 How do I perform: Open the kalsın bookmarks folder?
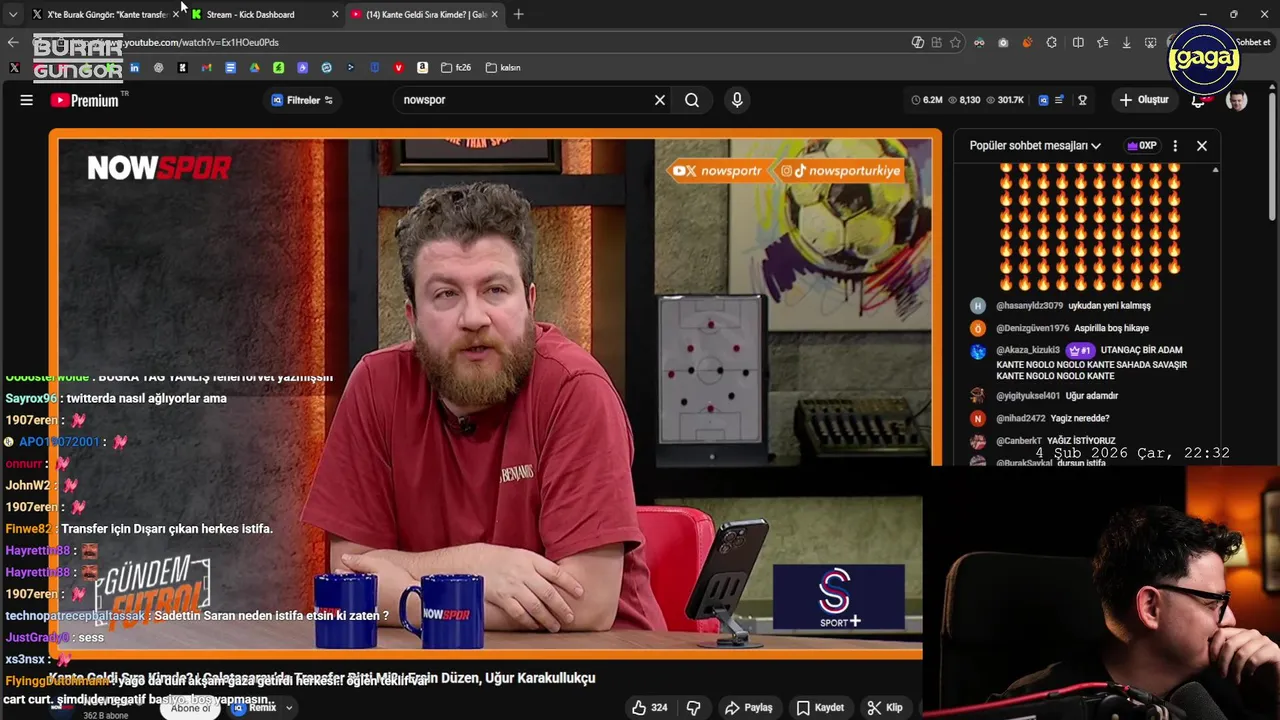pyautogui.click(x=503, y=68)
